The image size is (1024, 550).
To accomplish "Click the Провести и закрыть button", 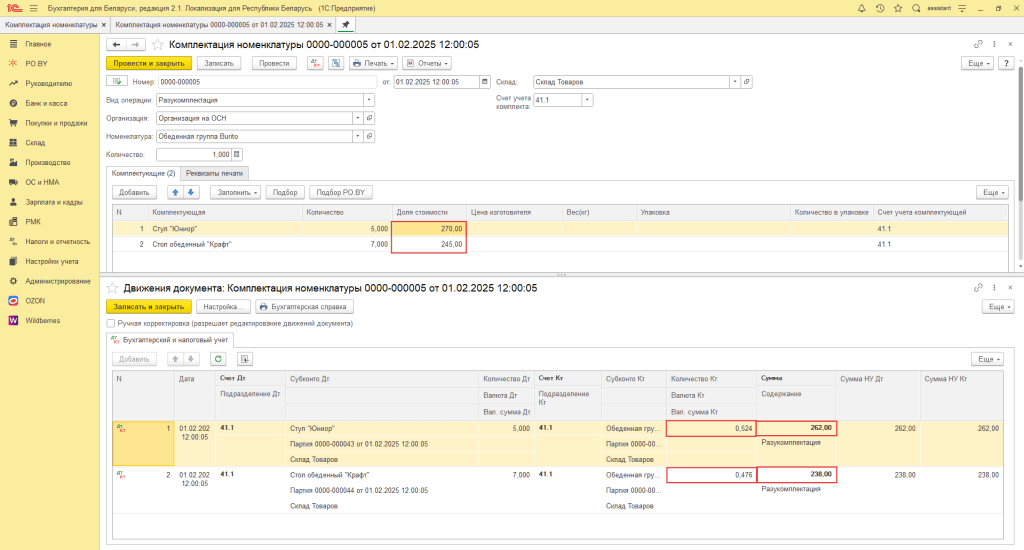I will pos(148,63).
